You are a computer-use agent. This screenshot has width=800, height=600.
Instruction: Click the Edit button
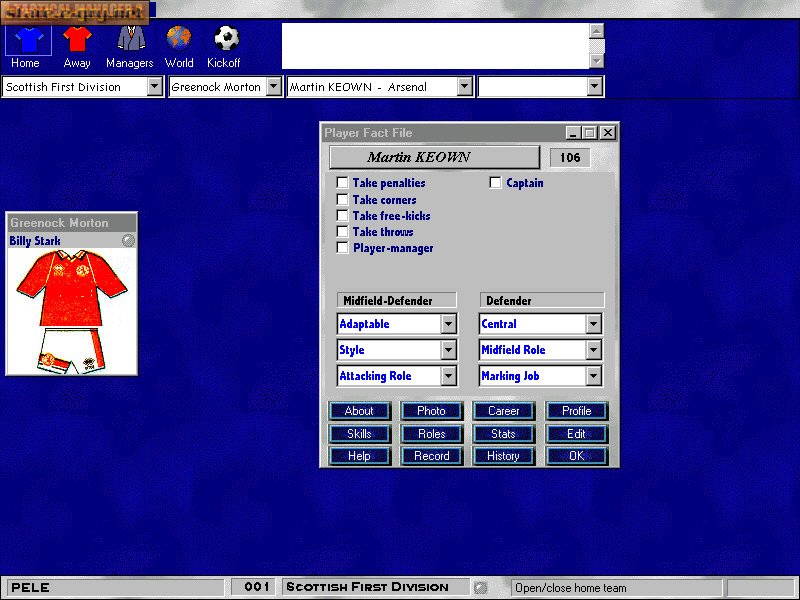(x=577, y=434)
